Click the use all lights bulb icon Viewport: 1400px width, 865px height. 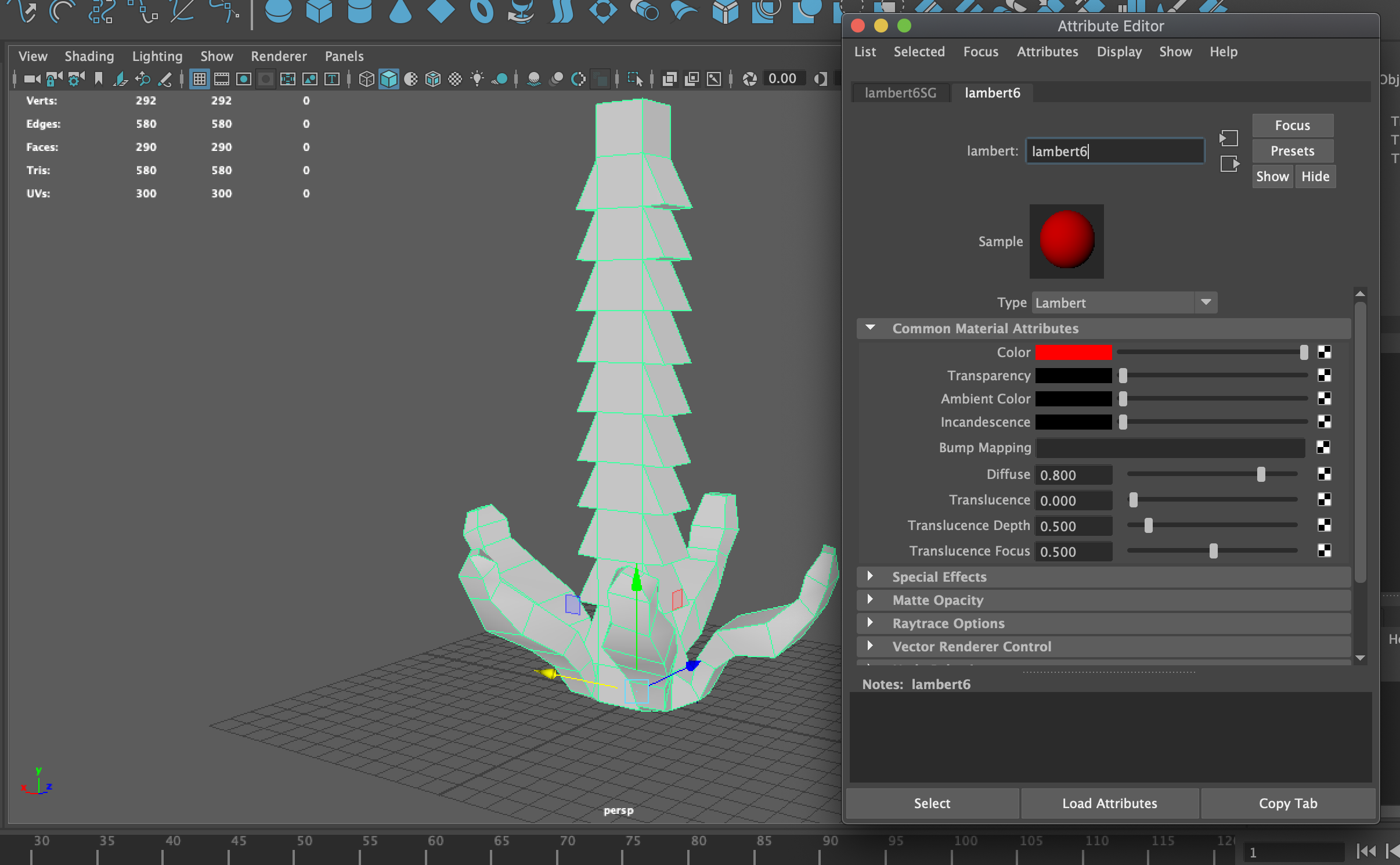point(477,79)
